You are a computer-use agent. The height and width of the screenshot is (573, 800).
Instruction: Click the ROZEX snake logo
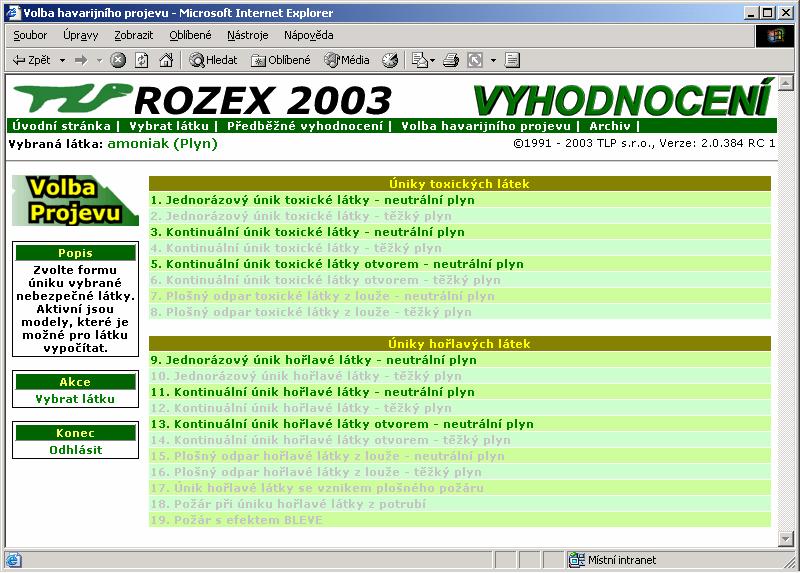(x=71, y=98)
